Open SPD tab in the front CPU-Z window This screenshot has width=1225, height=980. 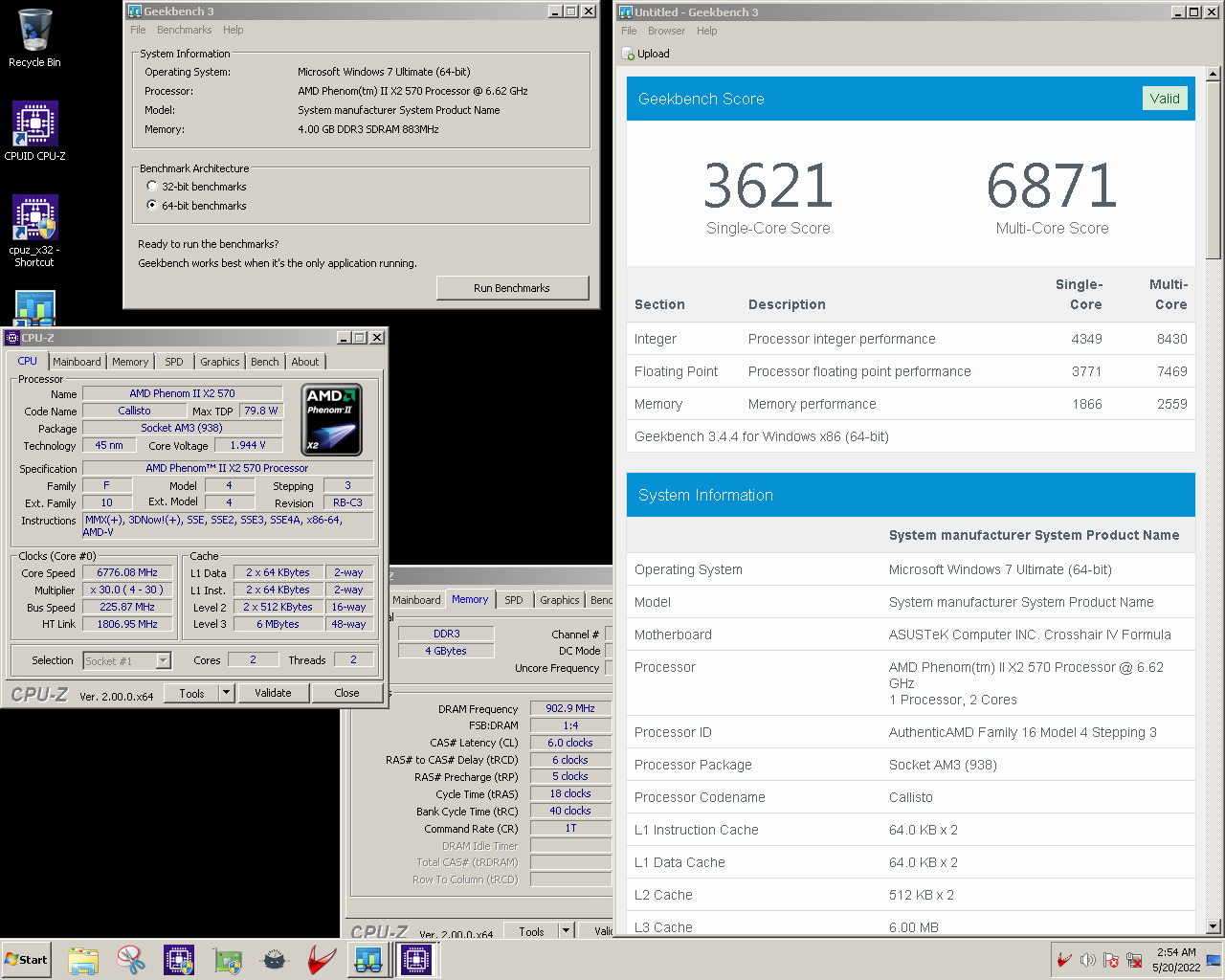coord(173,362)
